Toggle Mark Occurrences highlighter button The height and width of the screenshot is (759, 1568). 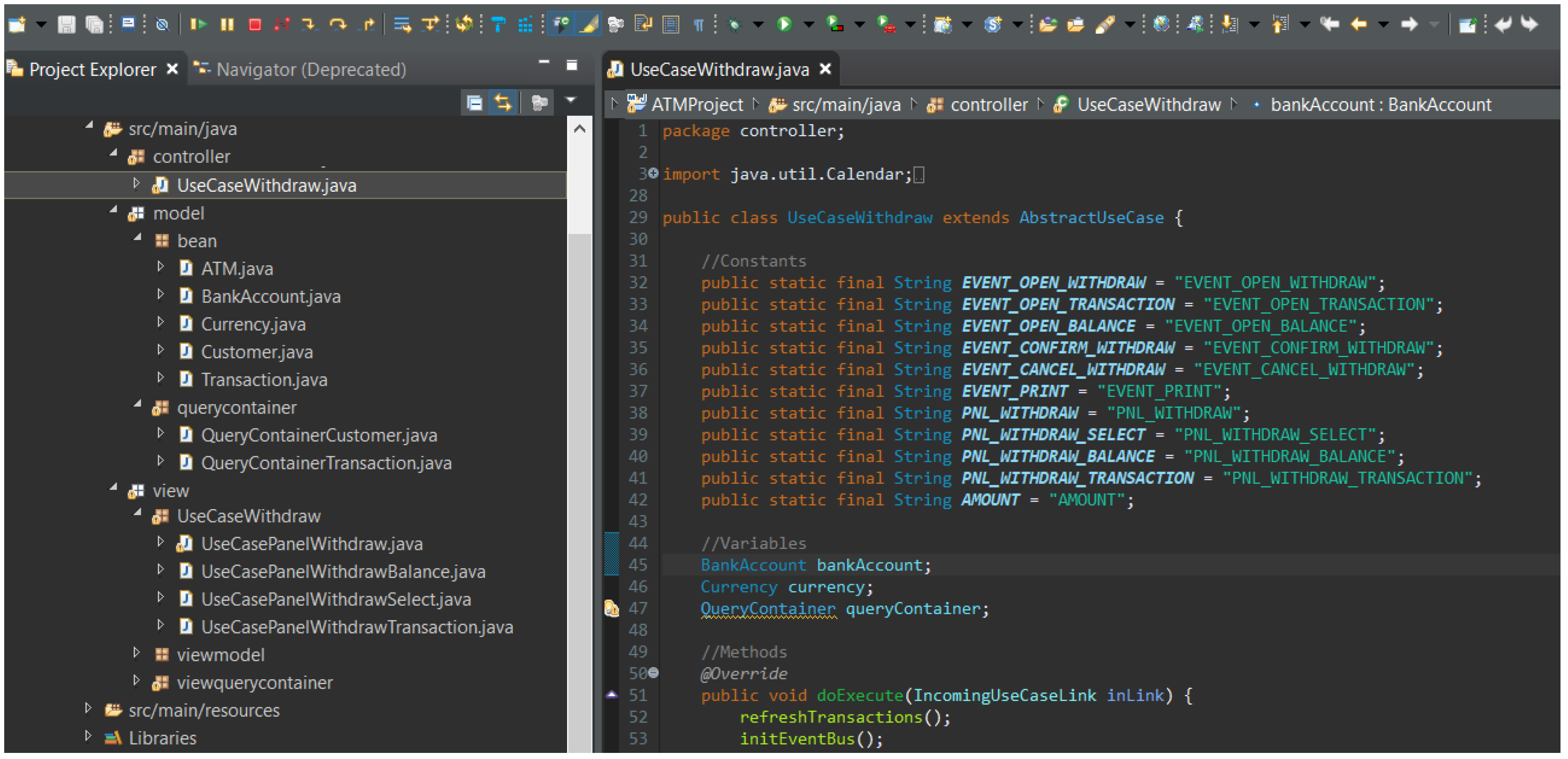pyautogui.click(x=588, y=24)
